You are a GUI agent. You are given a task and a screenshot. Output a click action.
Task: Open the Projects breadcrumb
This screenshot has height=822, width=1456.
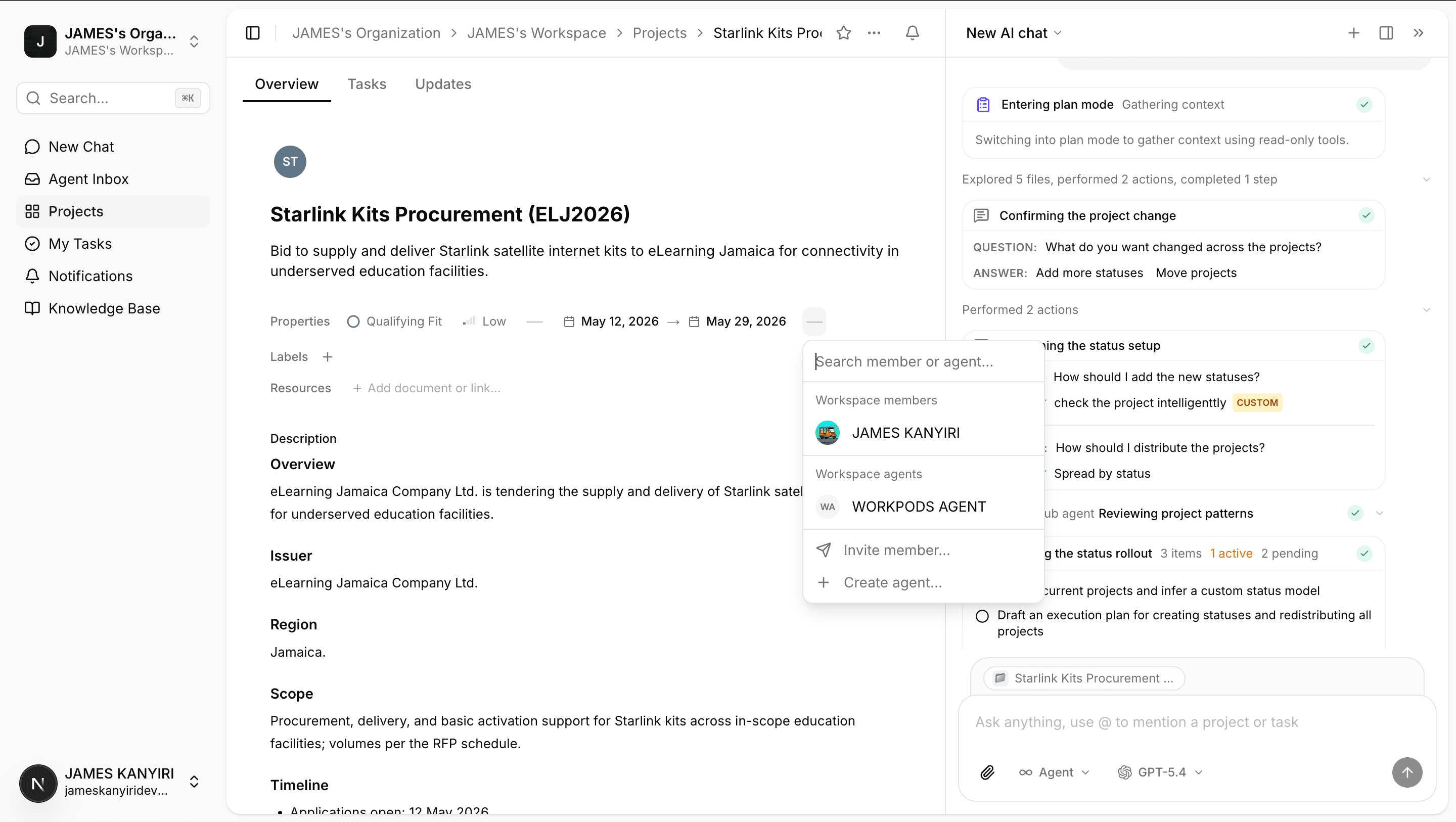[x=659, y=33]
